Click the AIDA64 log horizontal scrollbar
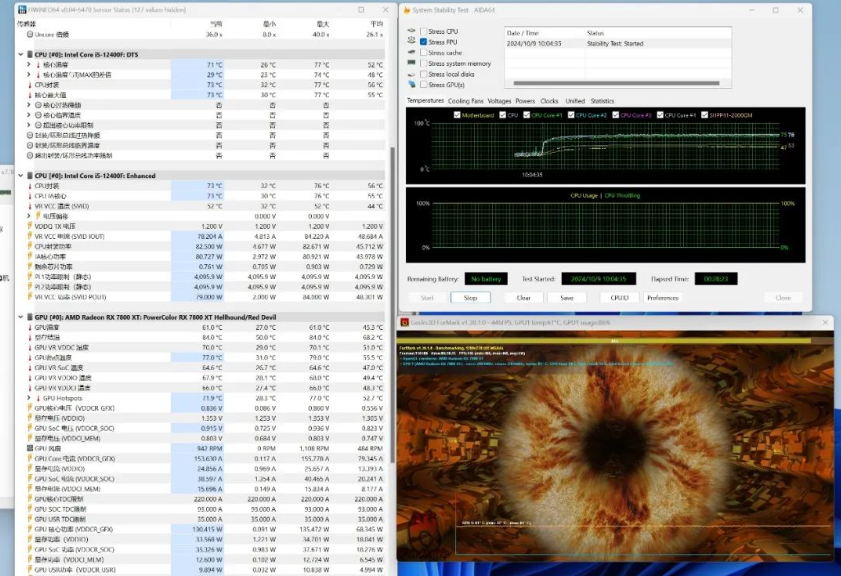The width and height of the screenshot is (841, 576). 616,83
